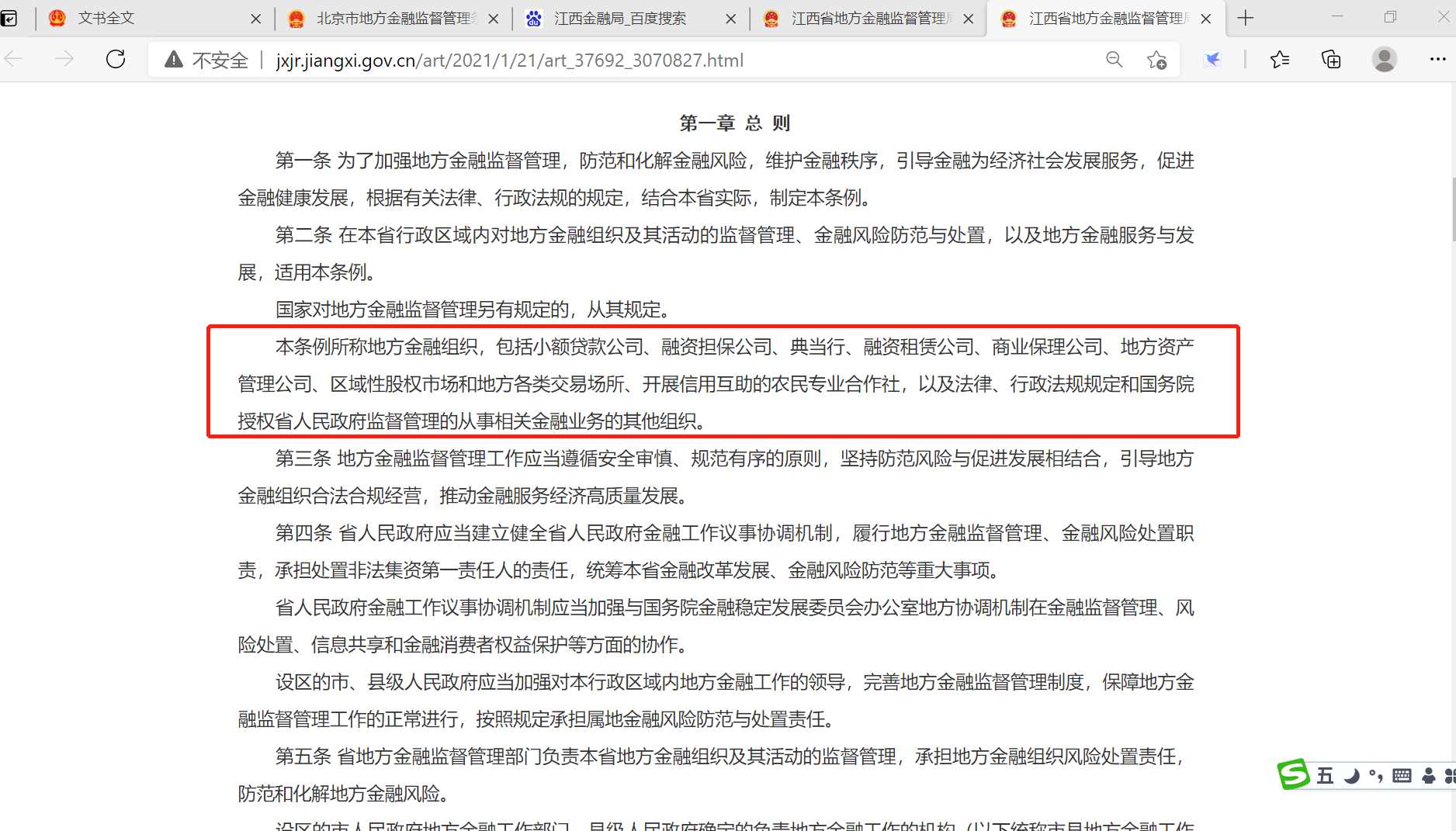This screenshot has height=831, width=1456.
Task: Open the blue bird extension
Action: click(x=1212, y=60)
